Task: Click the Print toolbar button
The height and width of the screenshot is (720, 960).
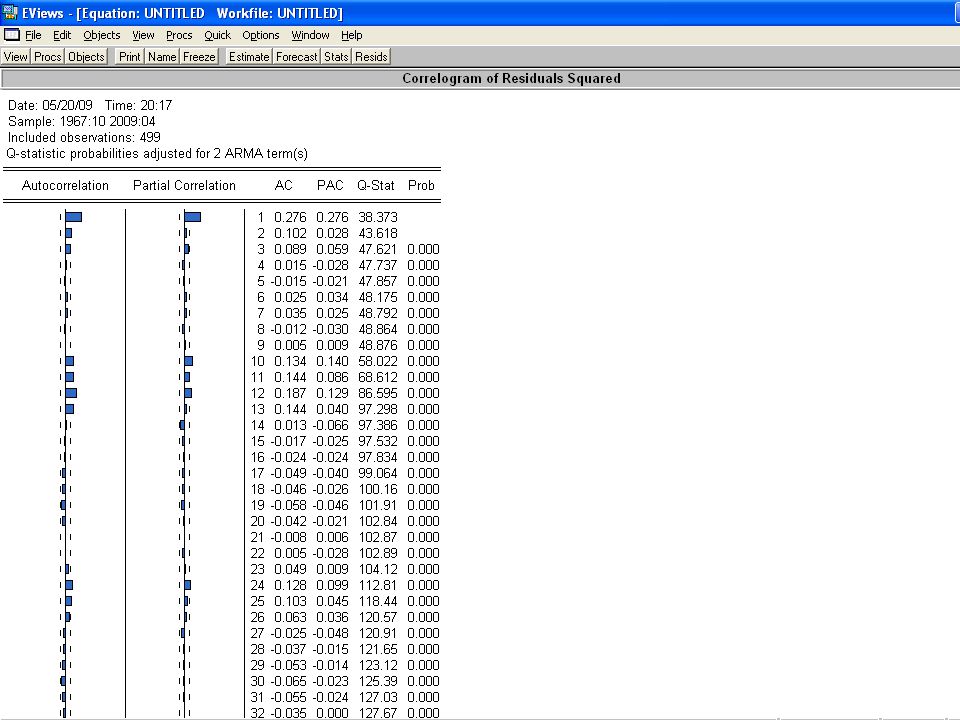Action: (129, 57)
